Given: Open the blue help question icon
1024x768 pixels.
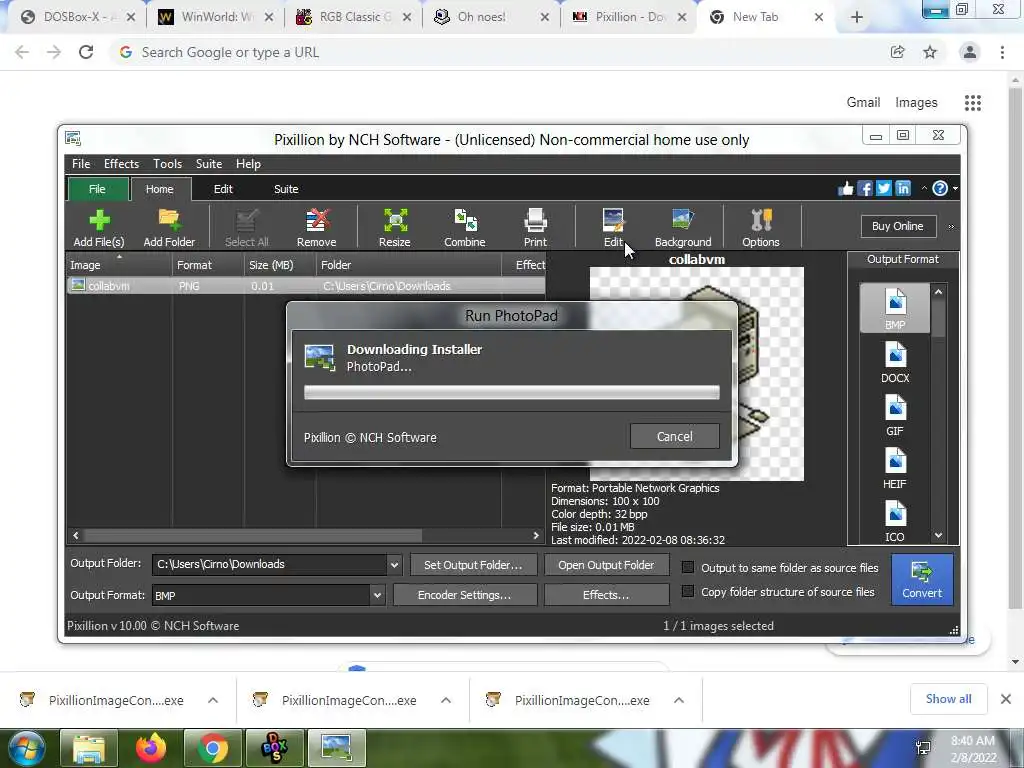Looking at the screenshot, I should click(940, 189).
